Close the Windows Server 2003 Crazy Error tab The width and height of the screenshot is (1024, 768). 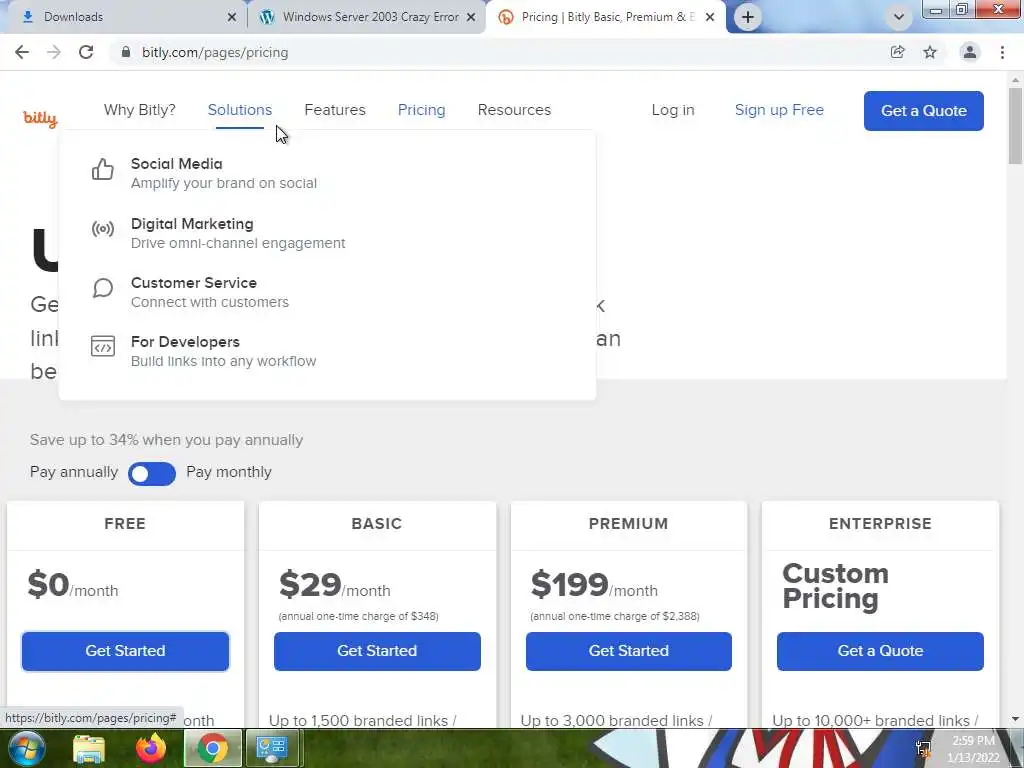tap(471, 17)
